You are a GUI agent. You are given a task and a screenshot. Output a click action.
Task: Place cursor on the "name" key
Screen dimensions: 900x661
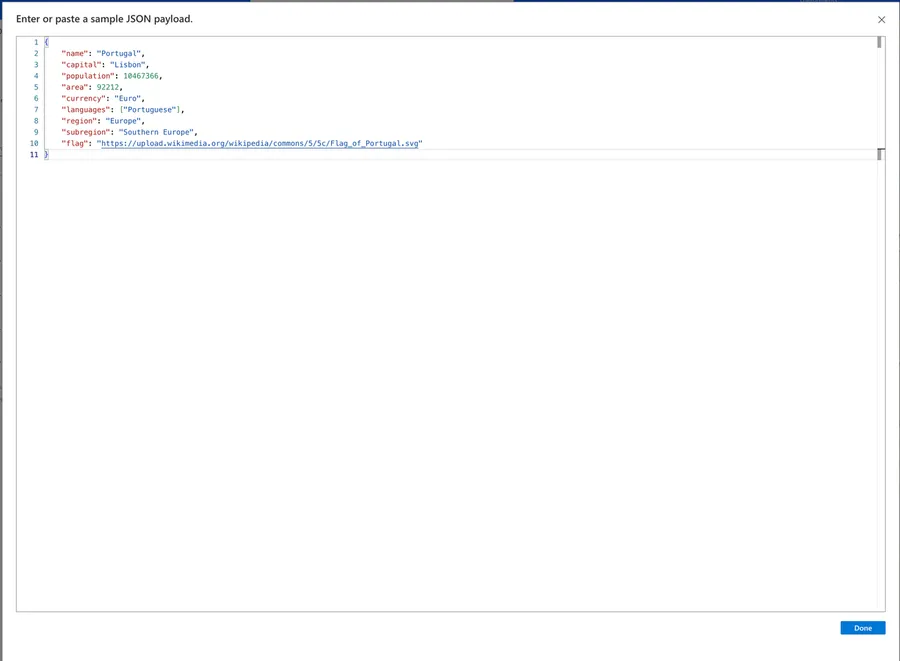point(74,53)
